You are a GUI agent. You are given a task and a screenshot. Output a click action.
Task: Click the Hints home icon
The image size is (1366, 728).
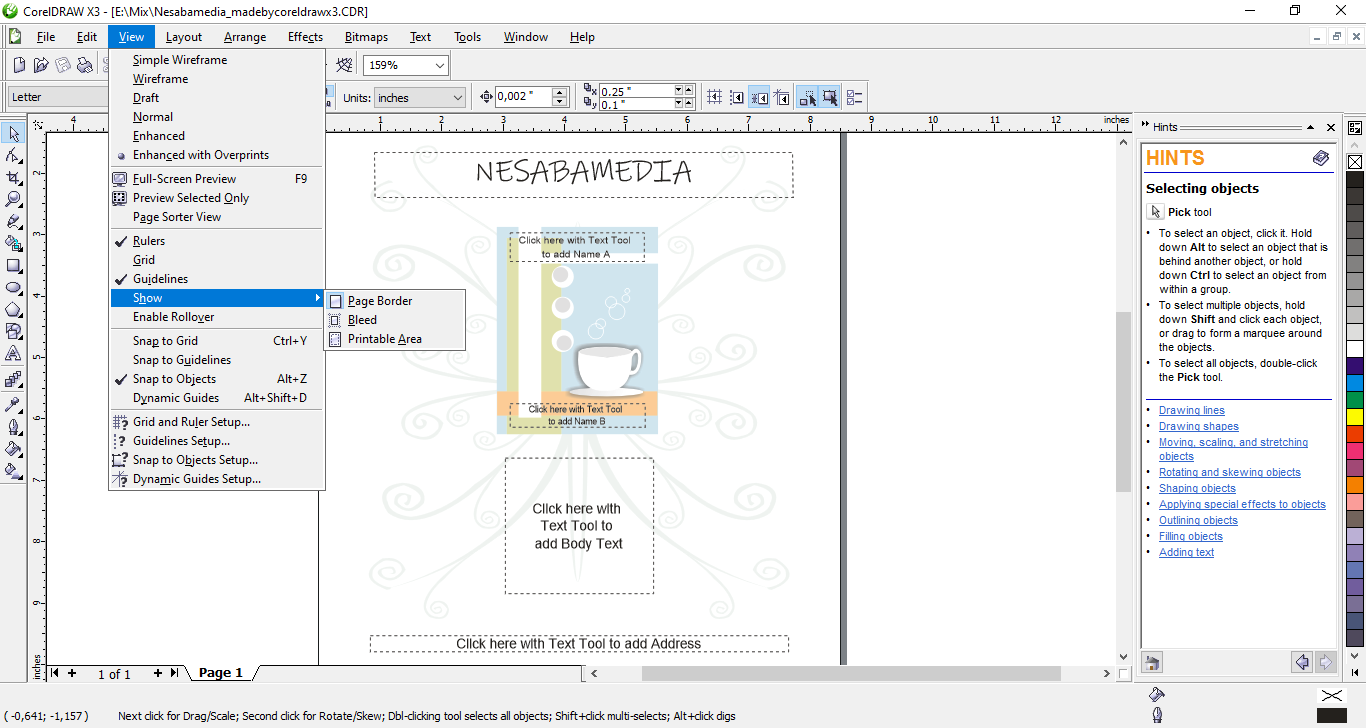pyautogui.click(x=1153, y=662)
